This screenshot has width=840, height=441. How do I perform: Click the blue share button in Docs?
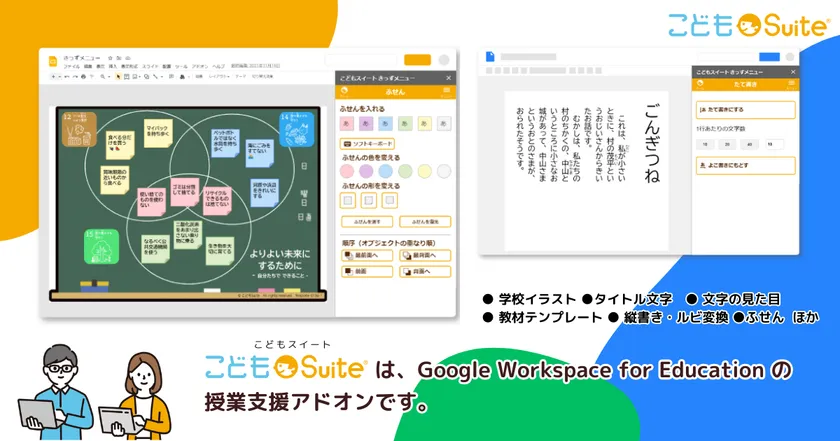coord(769,57)
